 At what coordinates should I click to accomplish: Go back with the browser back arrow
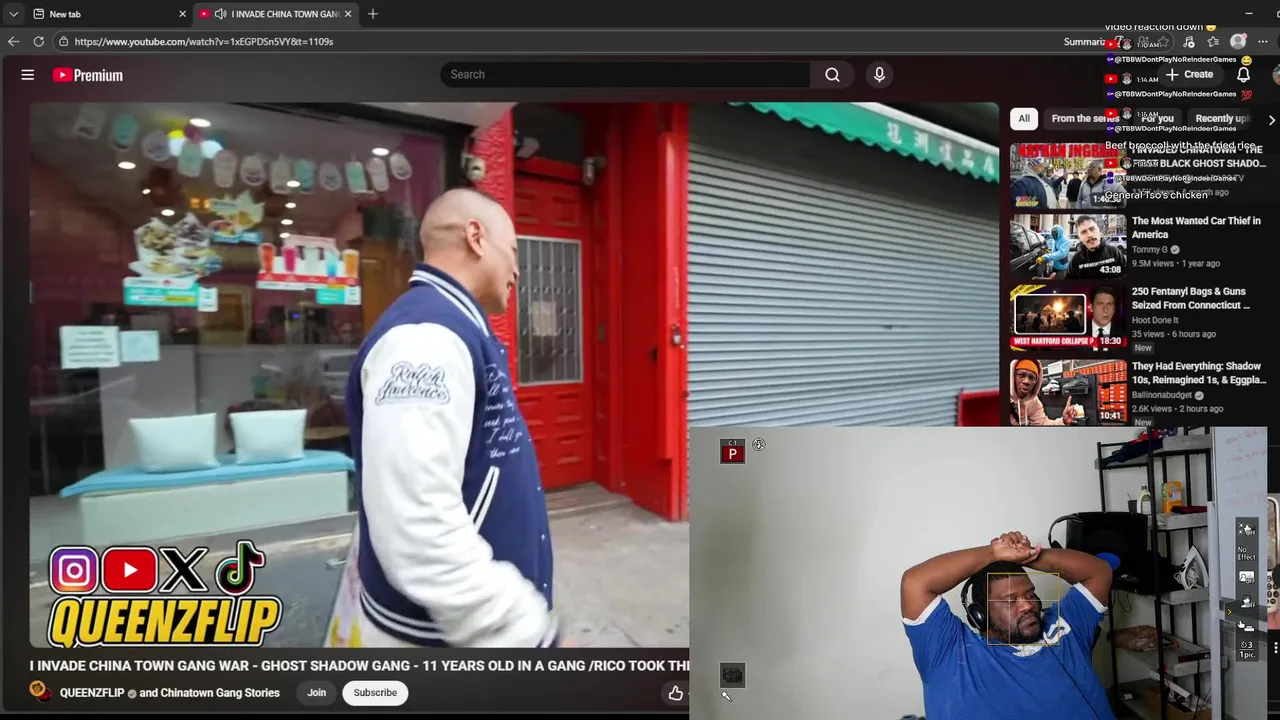tap(13, 42)
